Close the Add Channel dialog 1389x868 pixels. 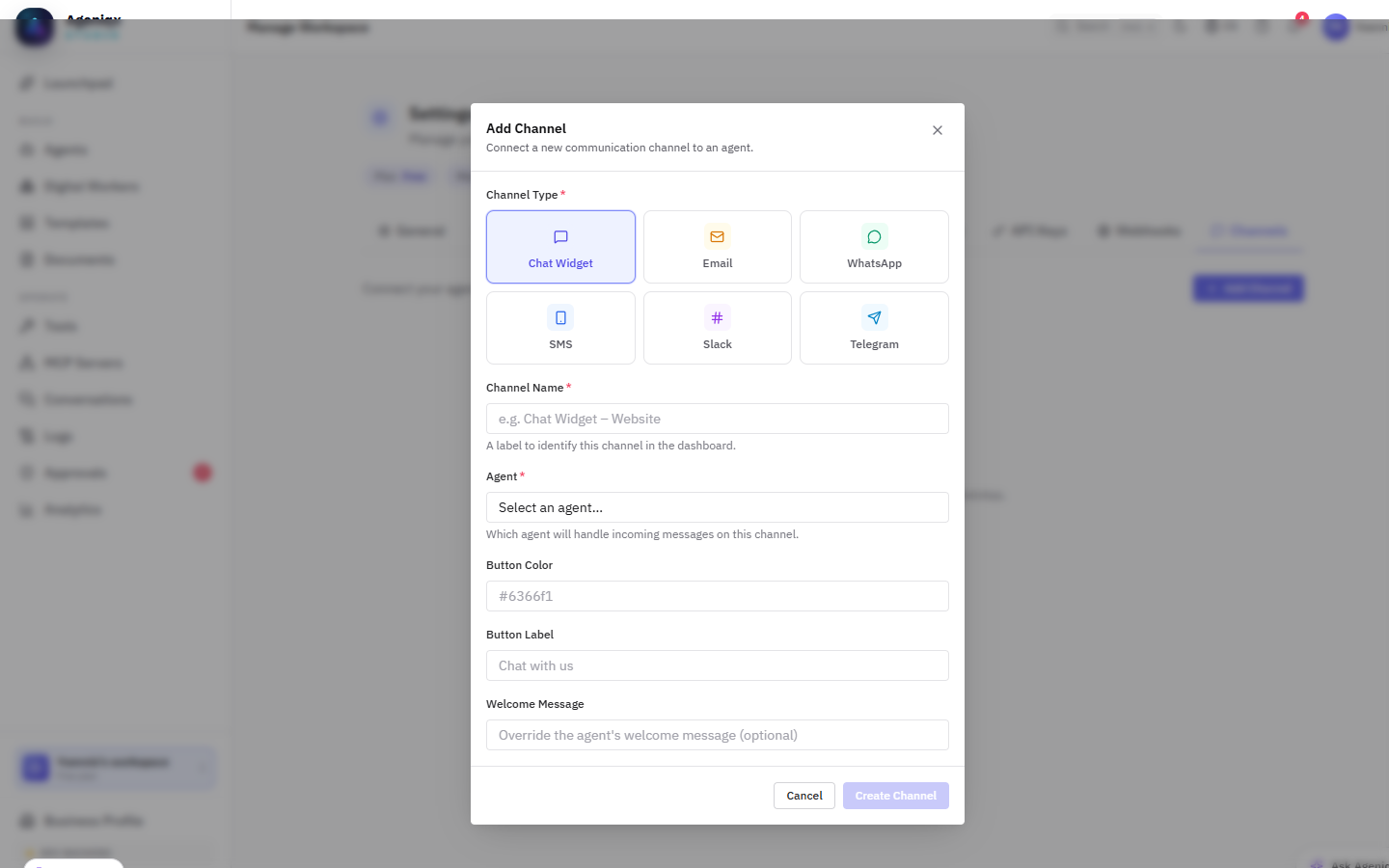pos(938,130)
